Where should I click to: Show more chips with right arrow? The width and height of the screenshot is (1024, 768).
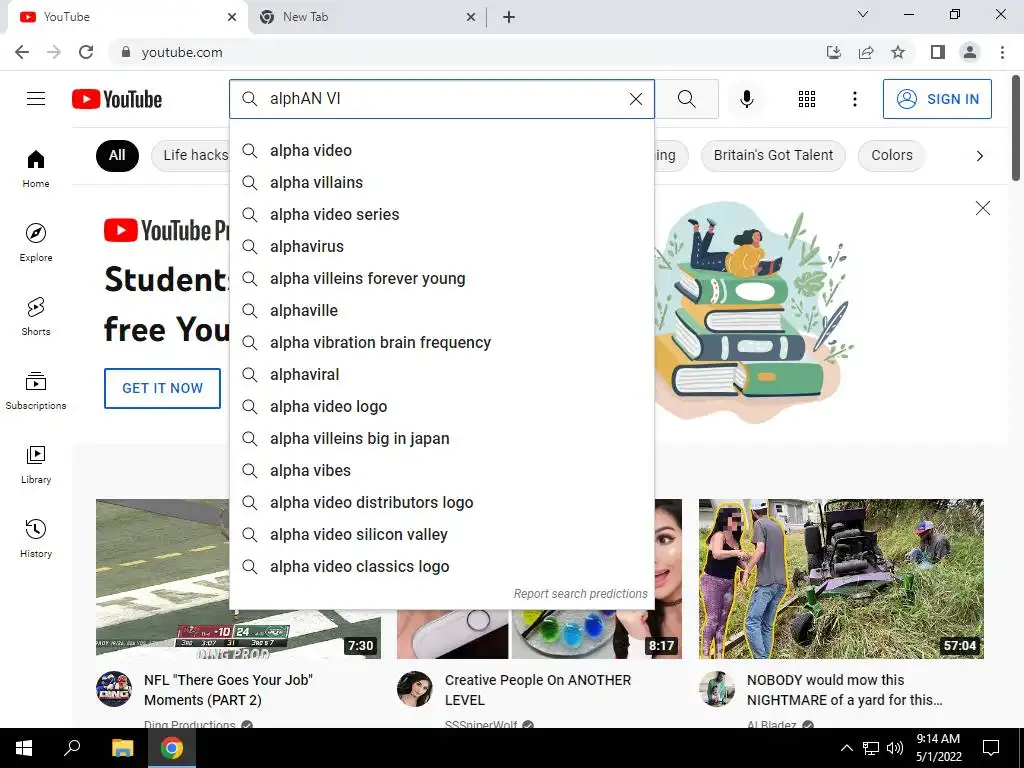(980, 155)
